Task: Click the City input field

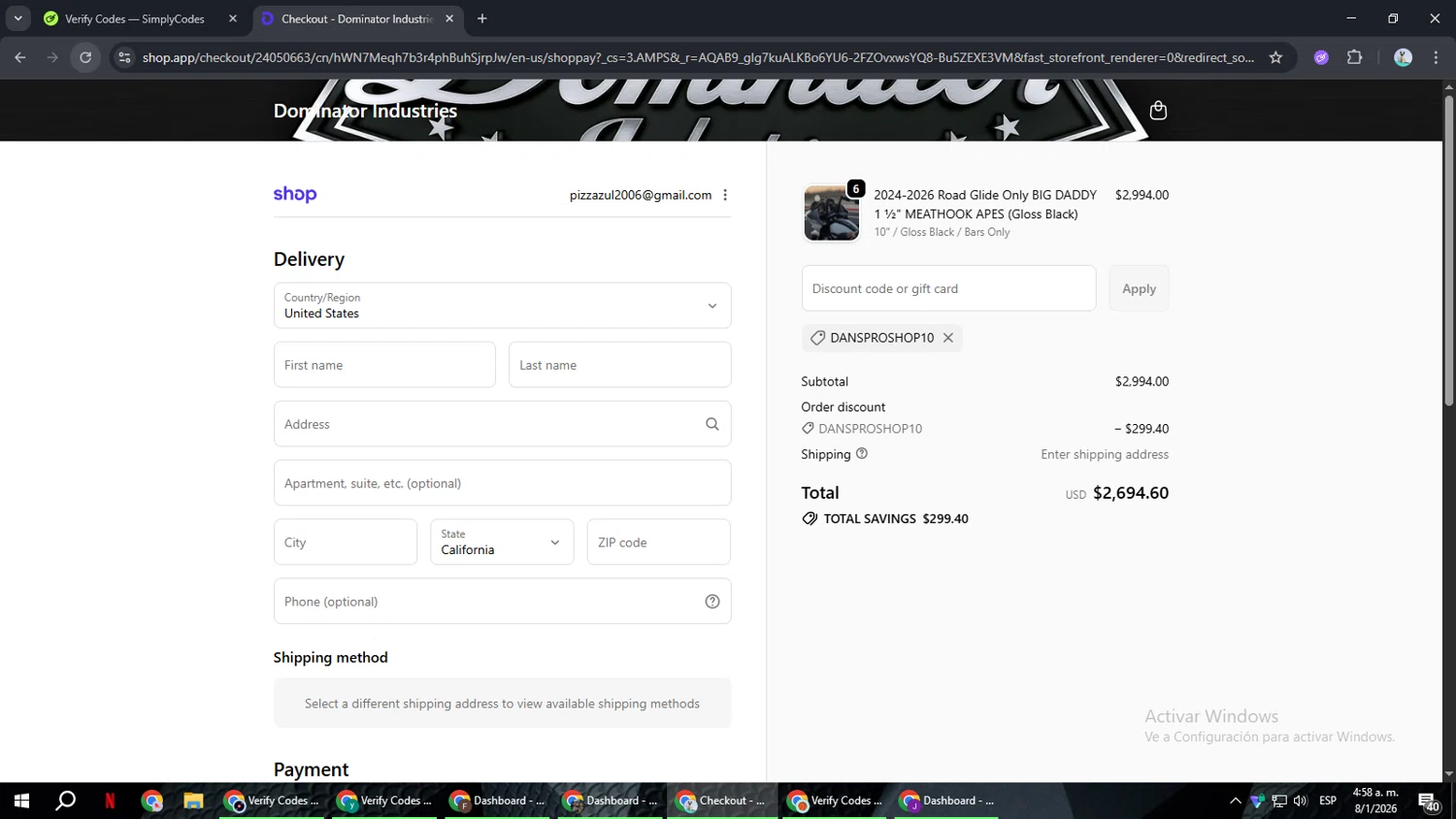Action: point(346,541)
